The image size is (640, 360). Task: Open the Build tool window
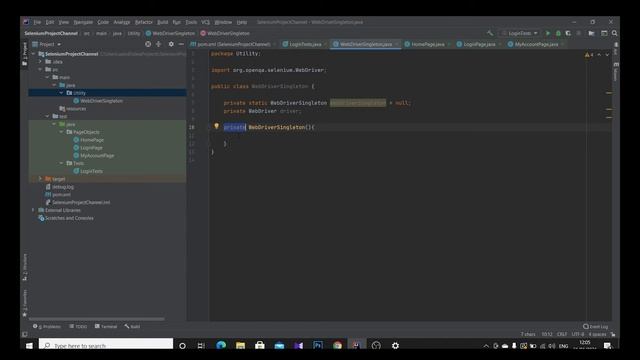(x=132, y=327)
